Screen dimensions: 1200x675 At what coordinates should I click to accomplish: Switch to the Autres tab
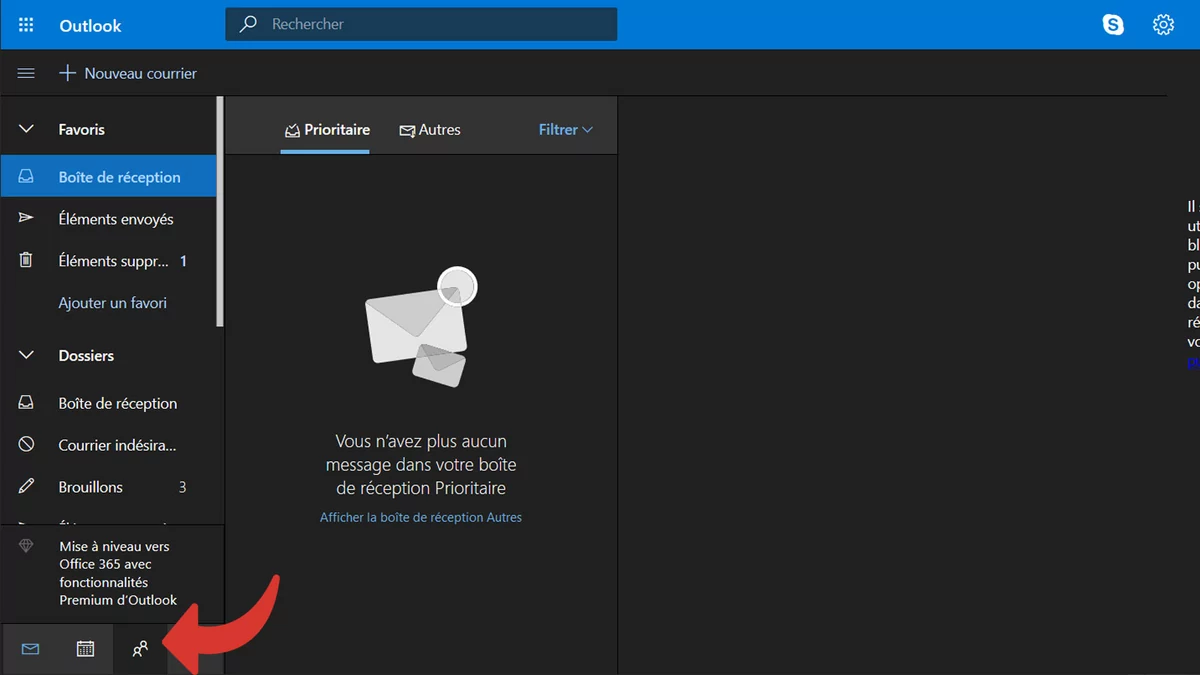tap(430, 130)
